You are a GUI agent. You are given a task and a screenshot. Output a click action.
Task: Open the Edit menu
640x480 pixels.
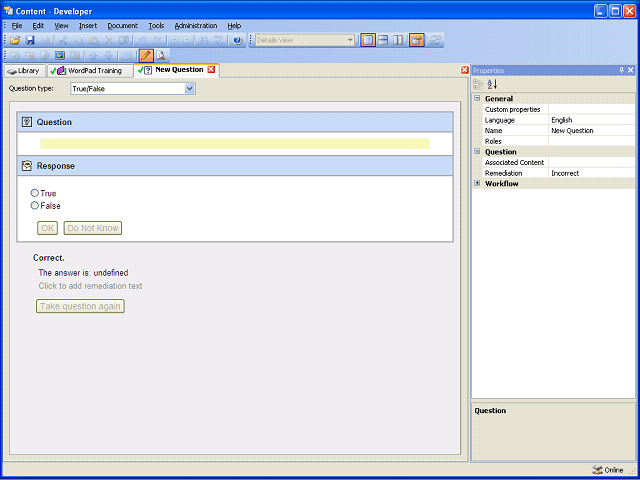(38, 25)
